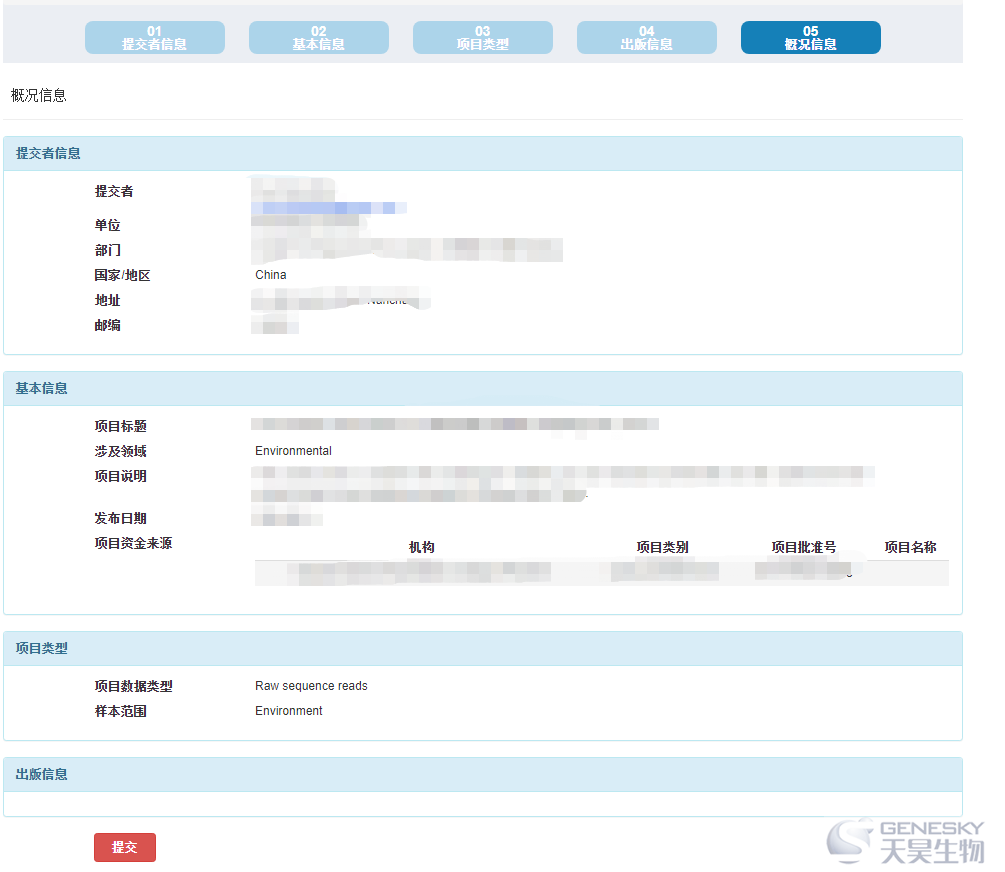The image size is (1005, 872).
Task: Go to step 01 提交者信息
Action: [154, 38]
